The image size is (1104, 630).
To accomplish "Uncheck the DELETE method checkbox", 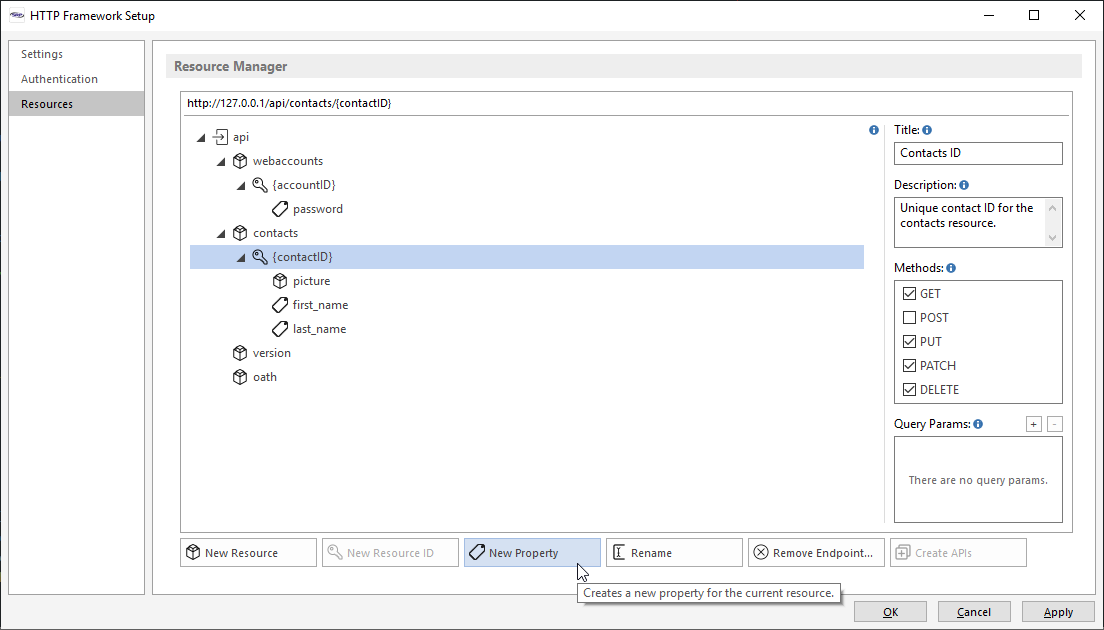I will click(909, 390).
